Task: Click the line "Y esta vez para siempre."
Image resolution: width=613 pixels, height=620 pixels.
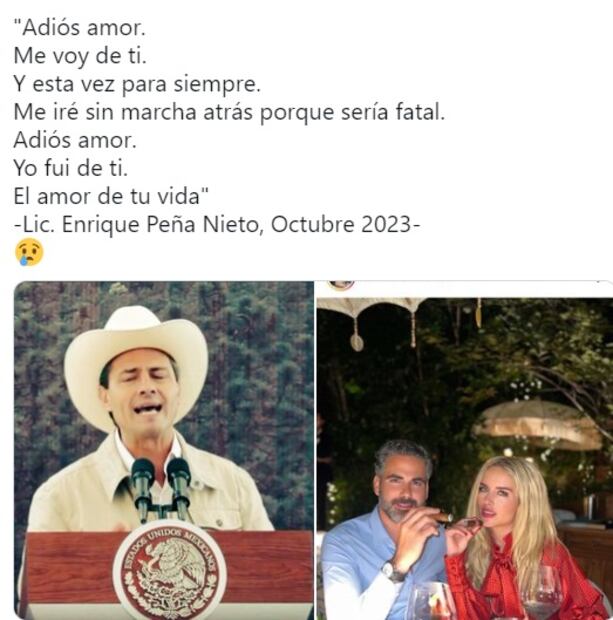Action: [x=137, y=84]
